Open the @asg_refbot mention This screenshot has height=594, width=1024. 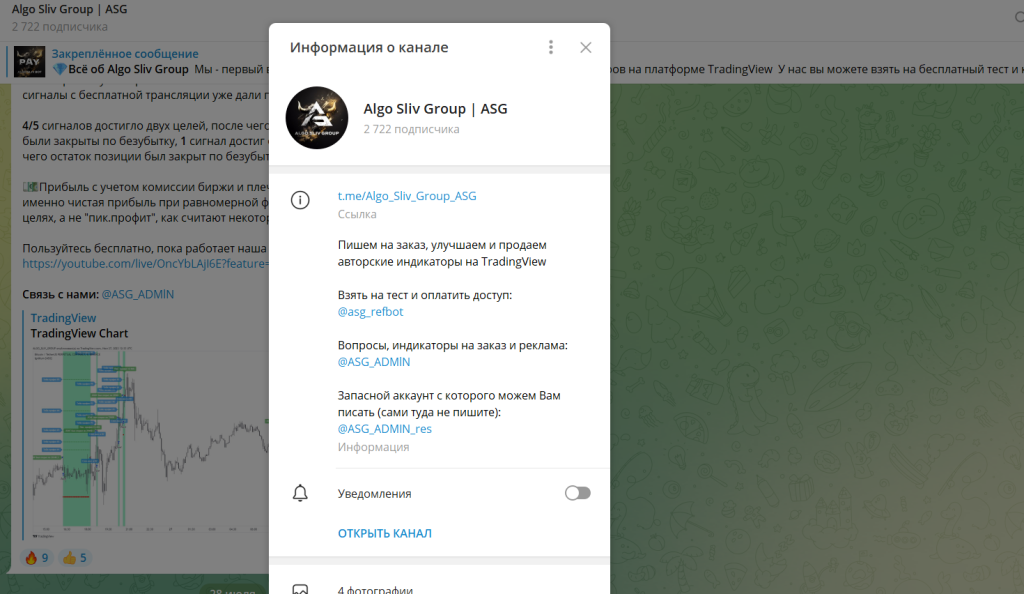tap(370, 312)
